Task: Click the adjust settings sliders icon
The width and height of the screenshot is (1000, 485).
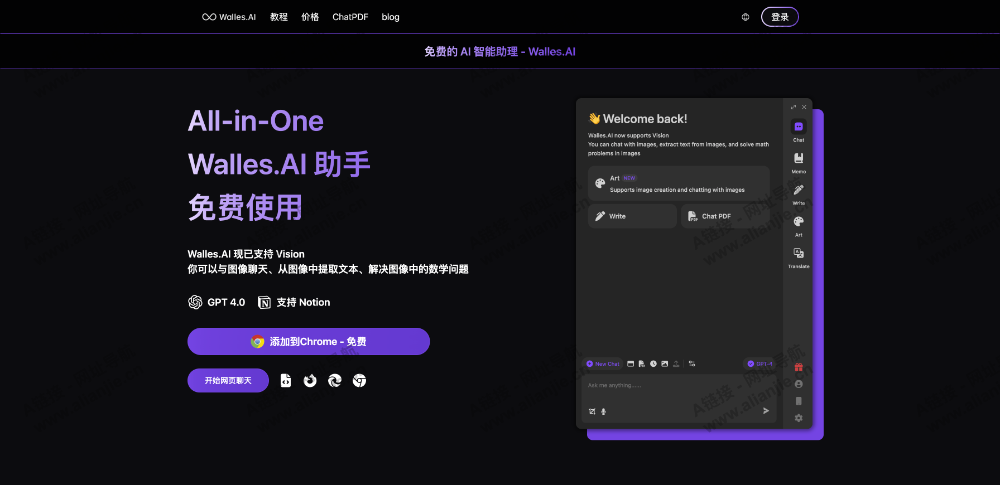Action: 692,364
